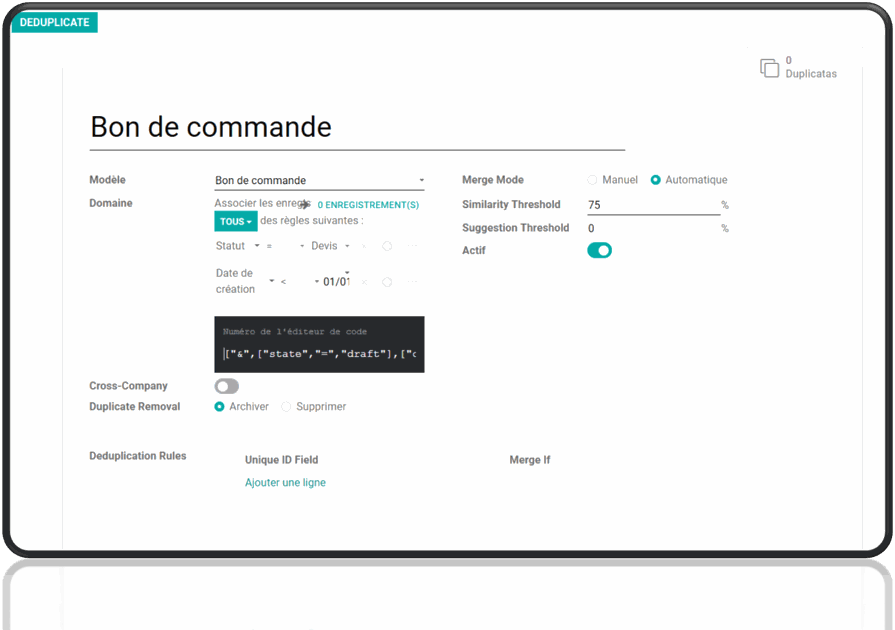This screenshot has width=895, height=630.
Task: Select the DEDUPLICATE breadcrumb tab
Action: [x=54, y=22]
